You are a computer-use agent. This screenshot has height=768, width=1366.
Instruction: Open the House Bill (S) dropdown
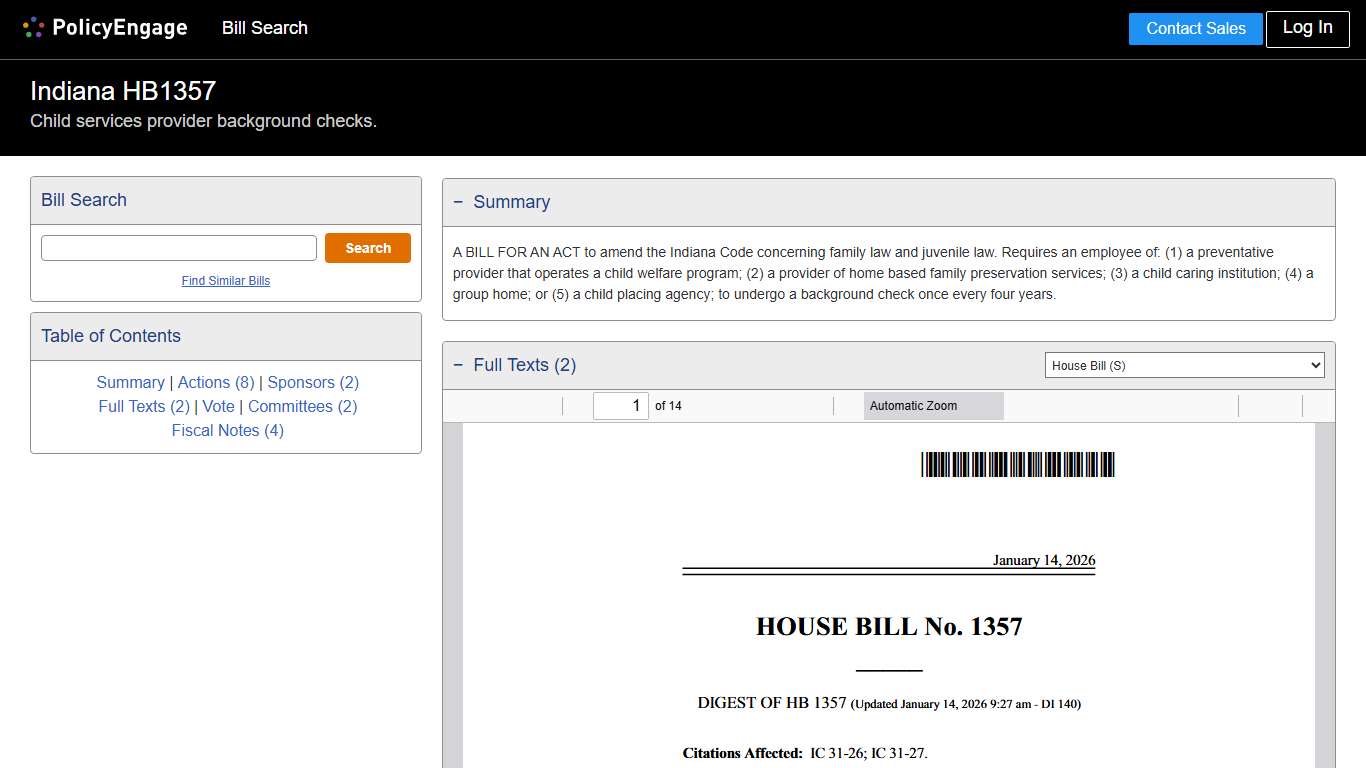[1184, 365]
